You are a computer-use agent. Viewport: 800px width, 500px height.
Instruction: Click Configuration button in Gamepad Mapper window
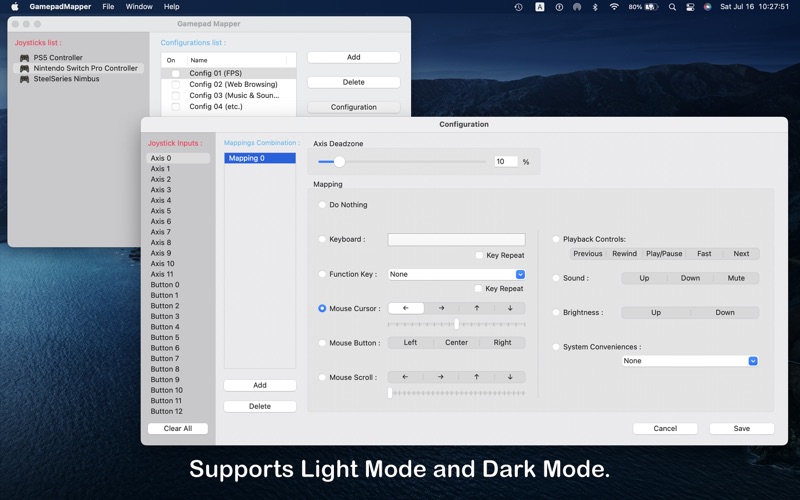click(354, 107)
